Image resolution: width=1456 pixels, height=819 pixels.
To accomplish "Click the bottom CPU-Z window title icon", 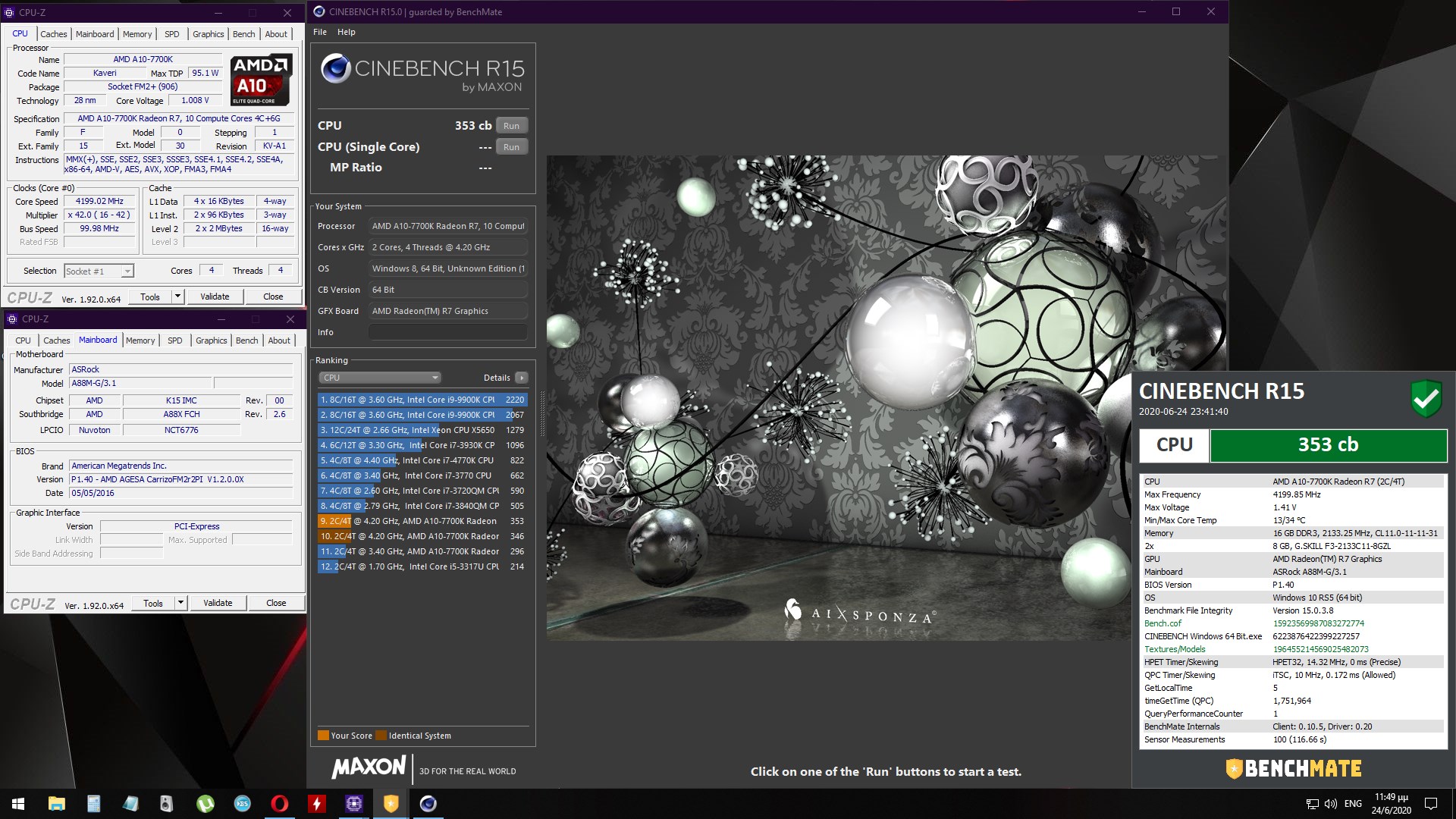I will pyautogui.click(x=12, y=319).
